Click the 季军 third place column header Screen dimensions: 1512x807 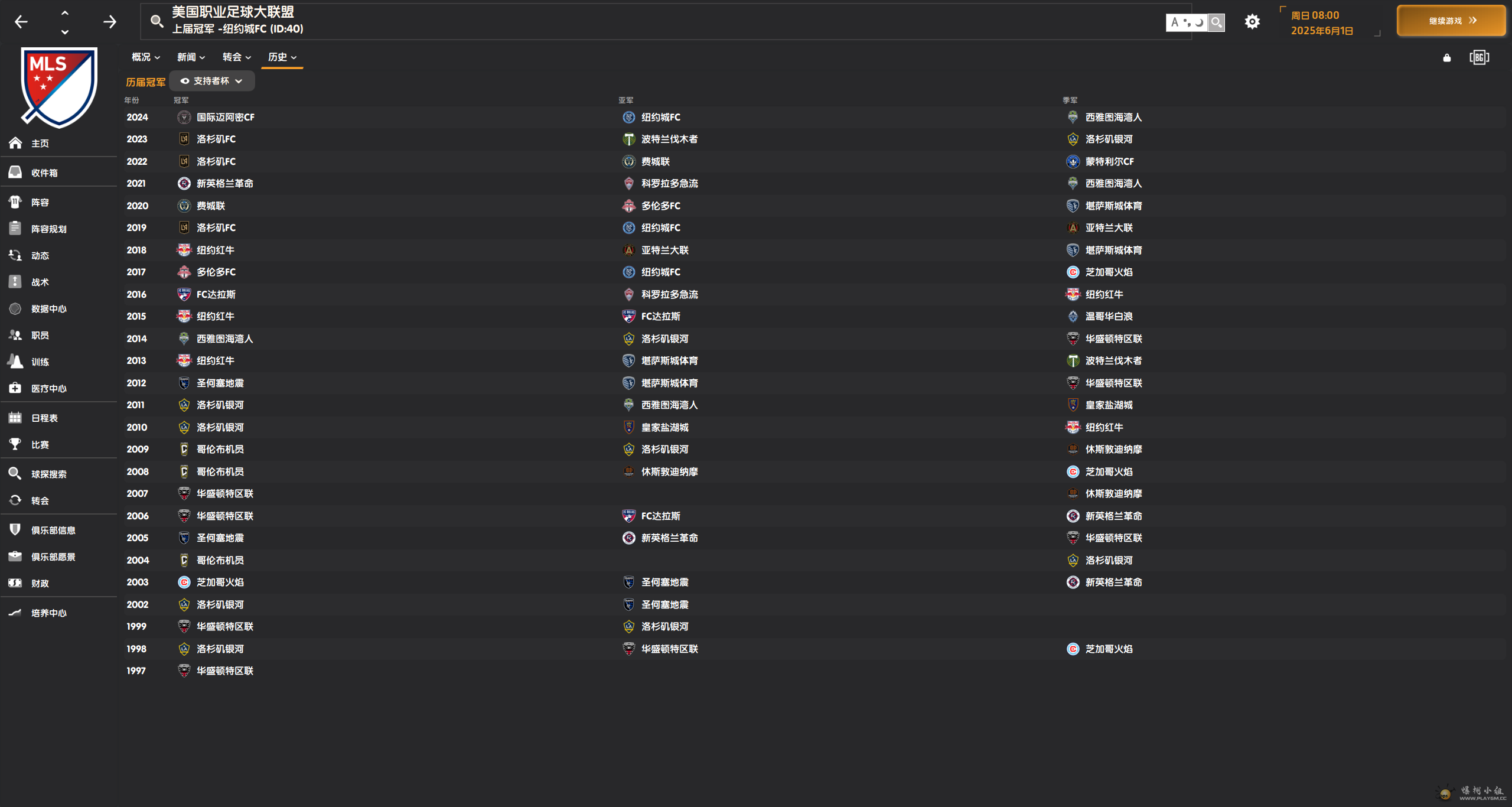1070,100
